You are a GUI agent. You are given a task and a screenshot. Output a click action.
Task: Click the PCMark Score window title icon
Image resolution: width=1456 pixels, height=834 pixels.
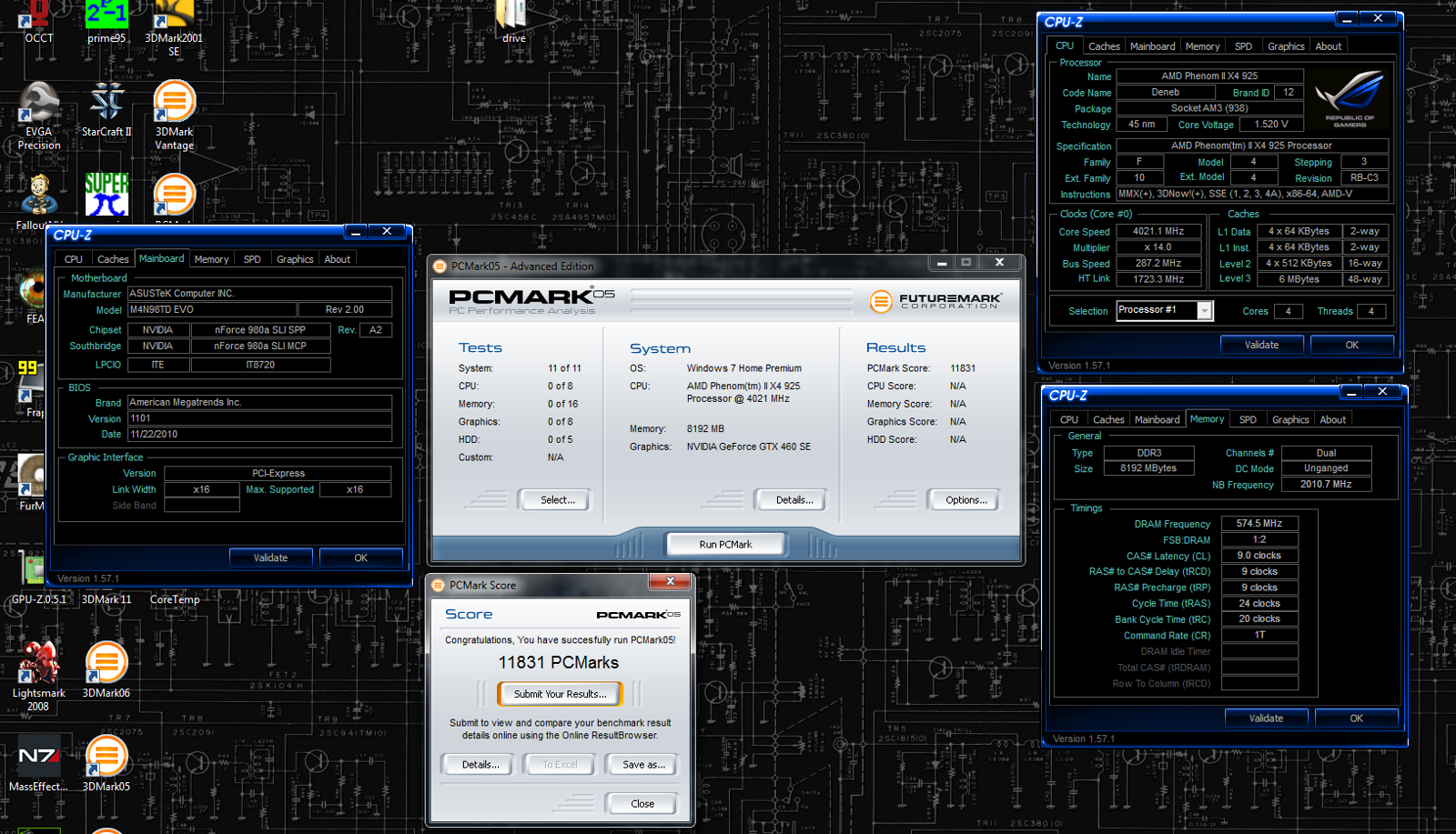tap(438, 585)
